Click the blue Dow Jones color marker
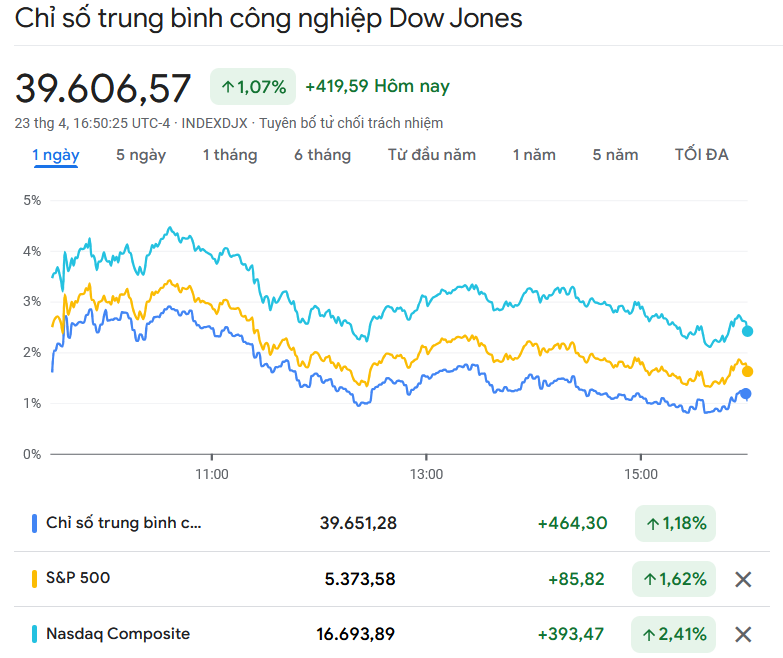 [x=35, y=523]
